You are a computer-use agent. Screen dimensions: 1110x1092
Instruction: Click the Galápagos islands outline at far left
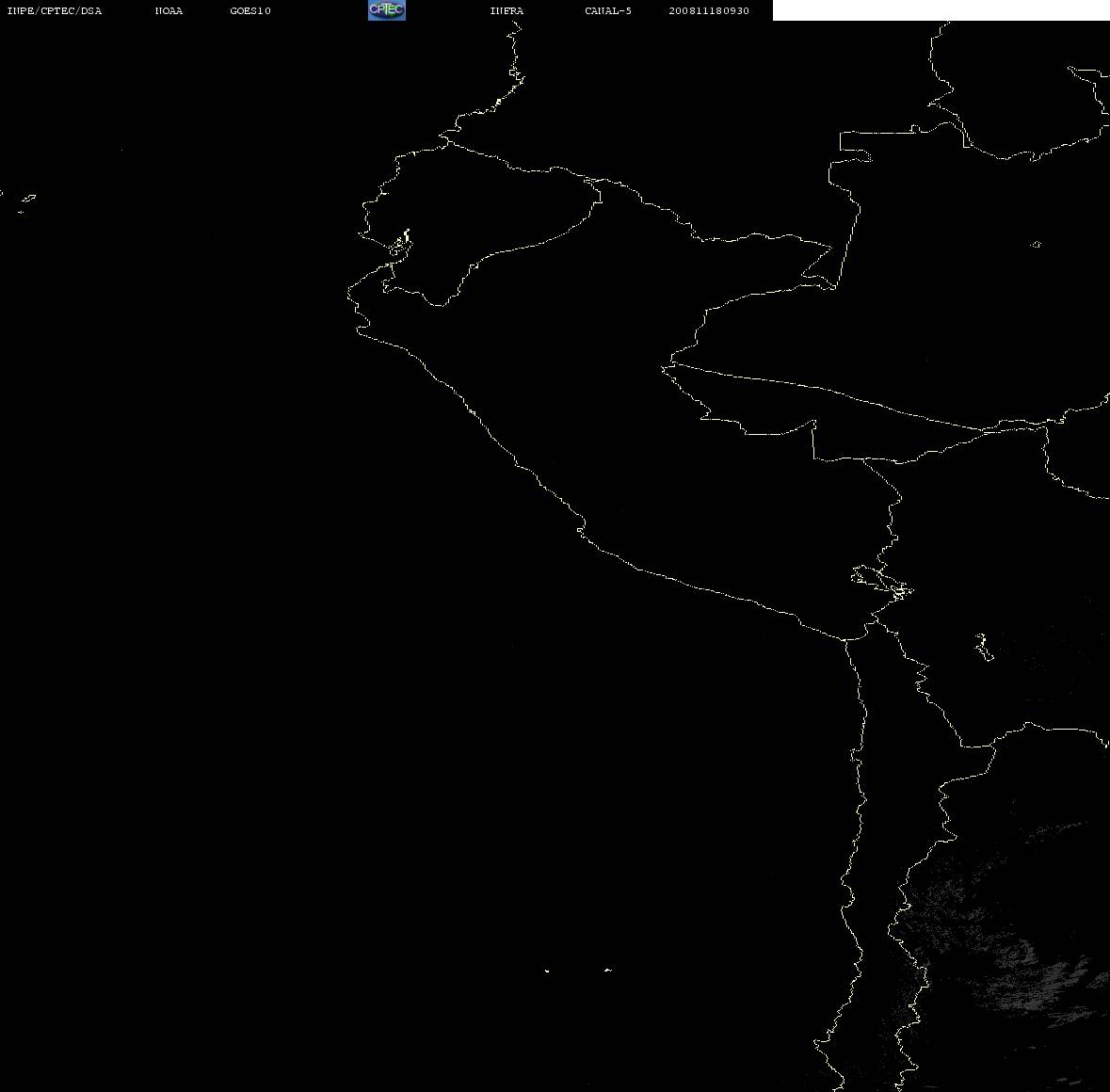26,201
